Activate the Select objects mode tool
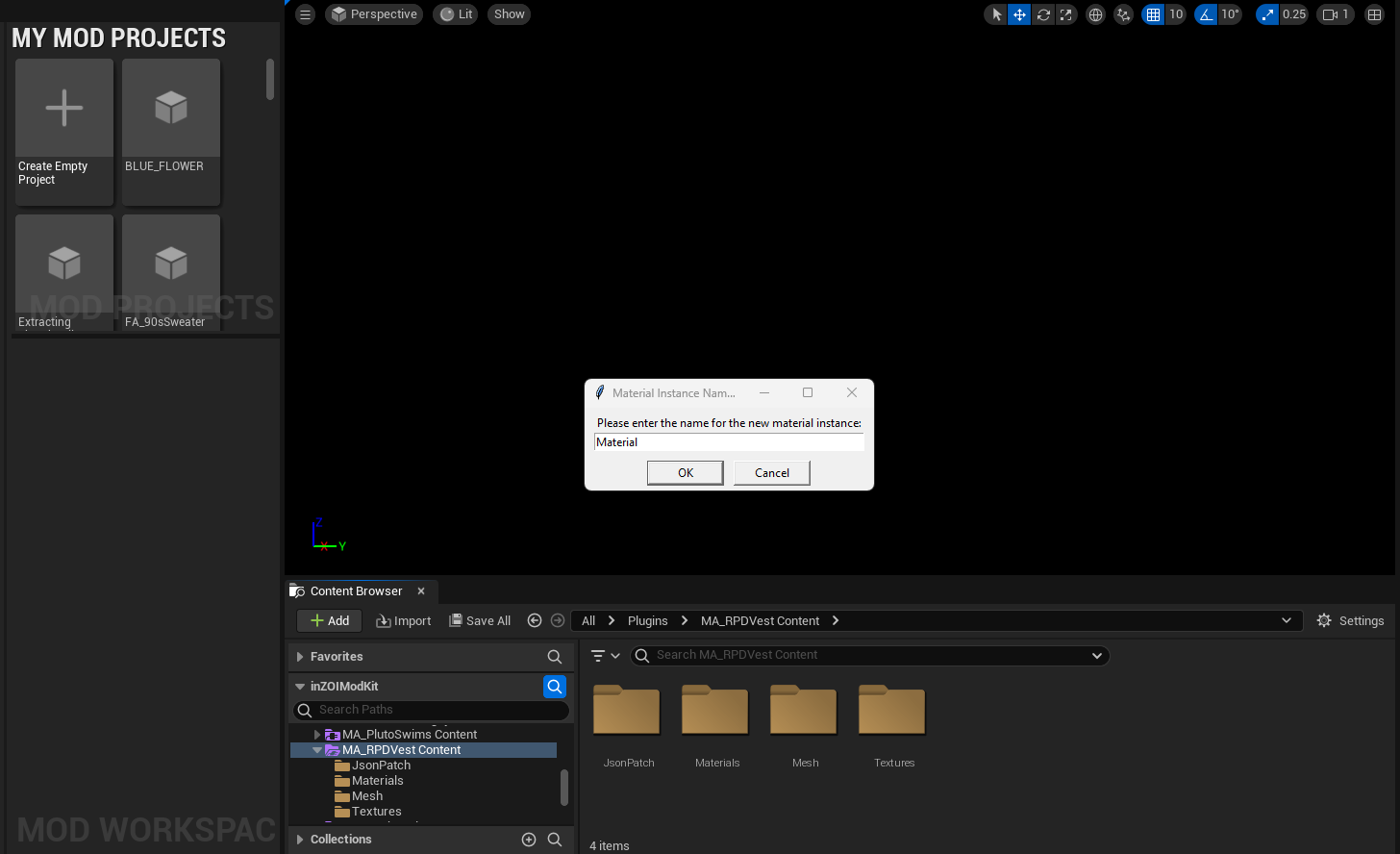The width and height of the screenshot is (1400, 854). pos(996,14)
